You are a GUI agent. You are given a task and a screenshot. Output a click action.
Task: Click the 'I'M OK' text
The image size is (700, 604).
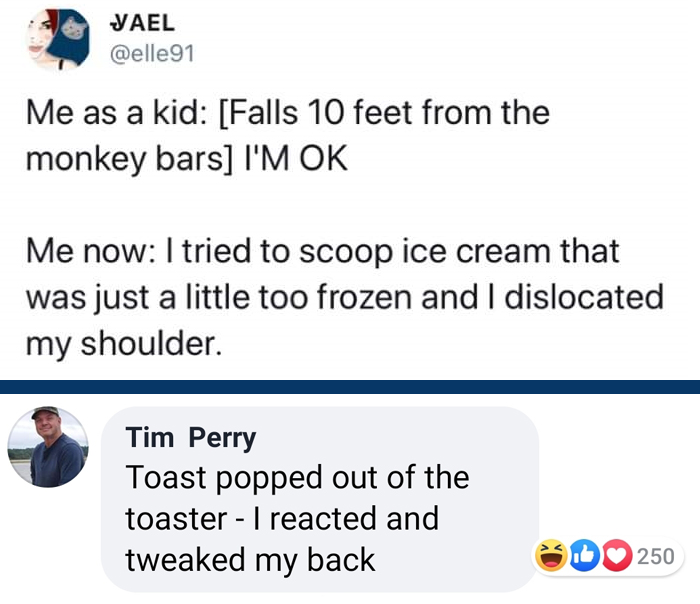(296, 158)
